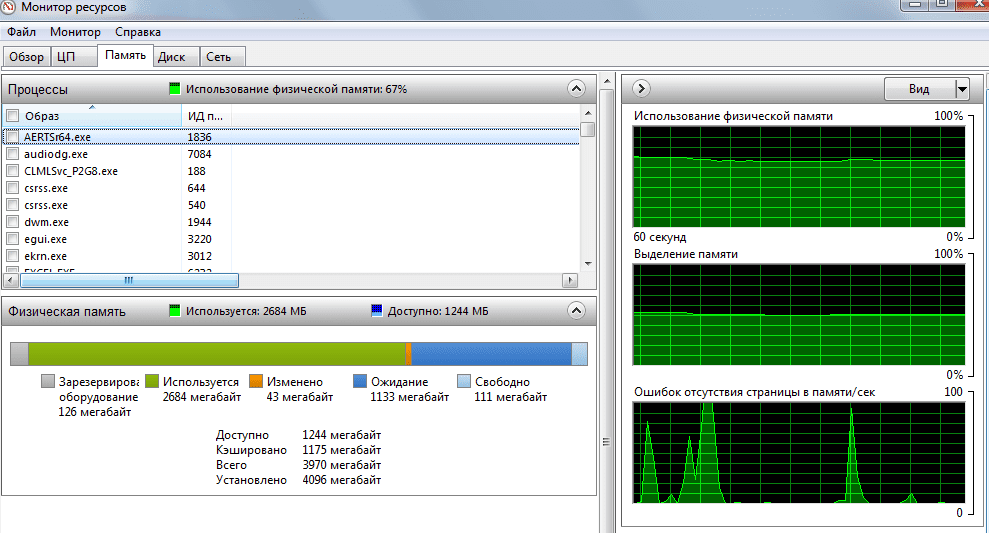Screen dimensions: 989x533
Task: Enable checkbox next to dwm.exe
Action: pyautogui.click(x=12, y=222)
